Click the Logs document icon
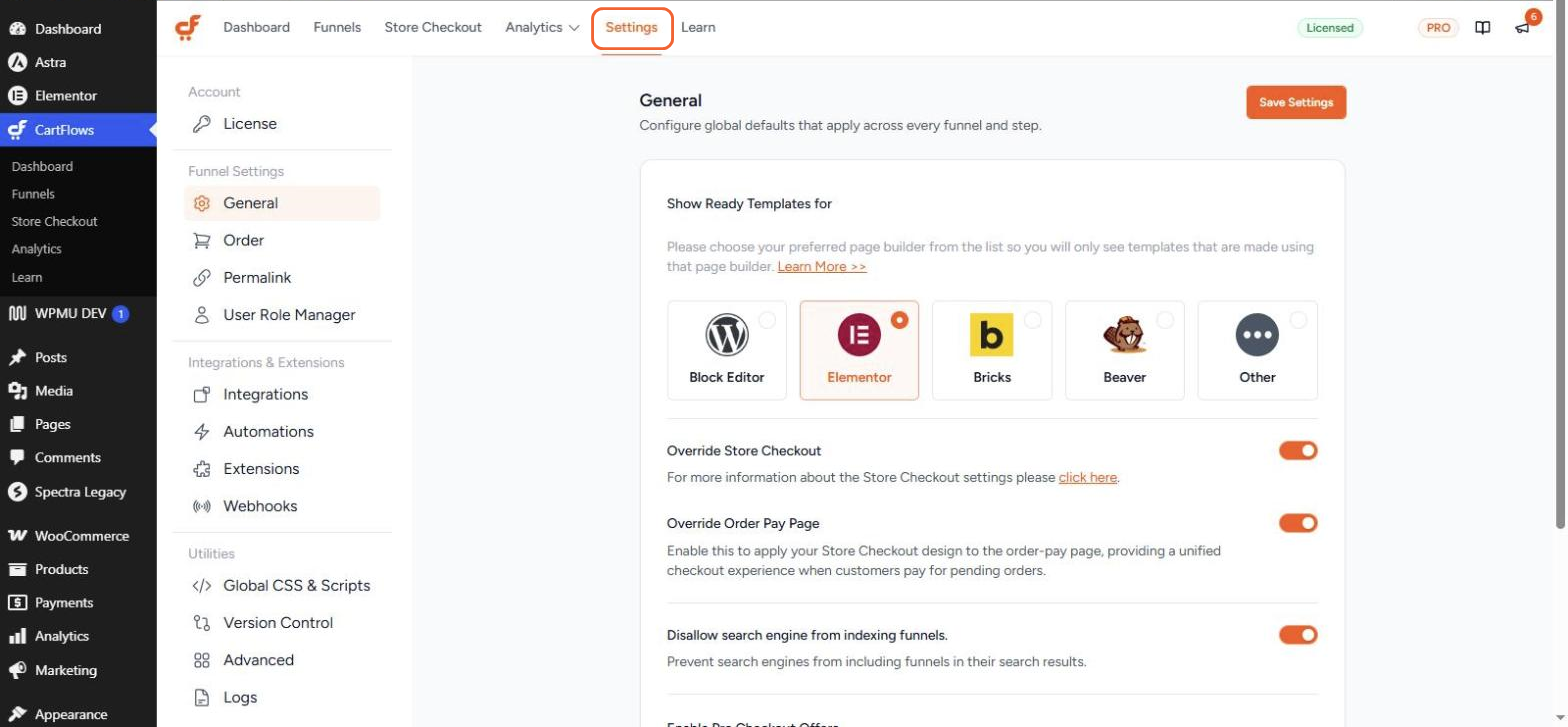 tap(202, 698)
